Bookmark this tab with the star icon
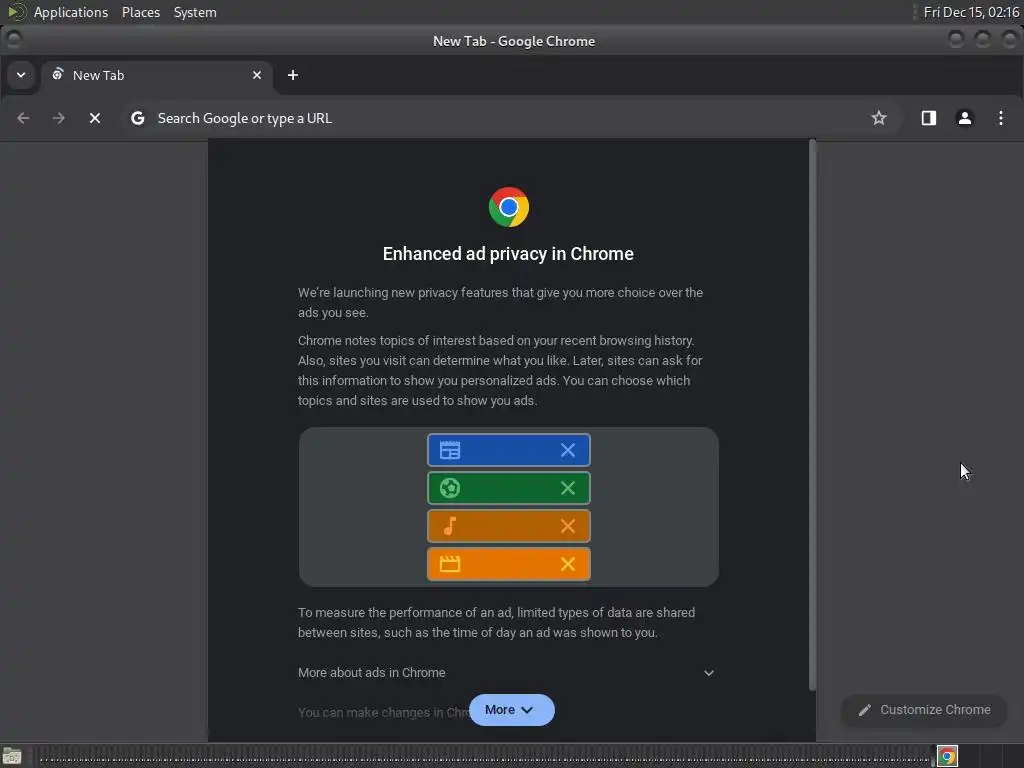The width and height of the screenshot is (1024, 768). (879, 118)
